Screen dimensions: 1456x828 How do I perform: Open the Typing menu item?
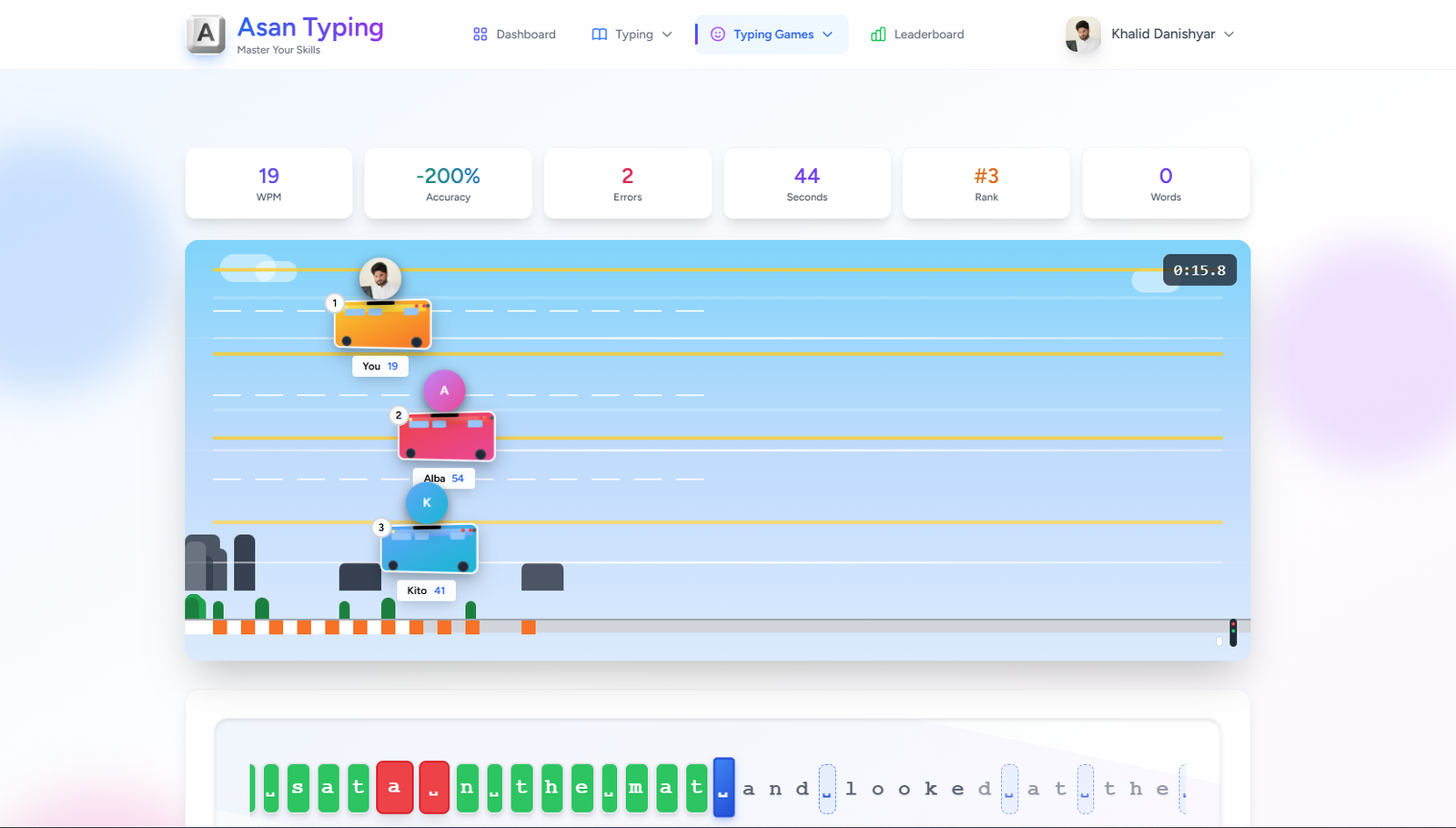pos(632,35)
